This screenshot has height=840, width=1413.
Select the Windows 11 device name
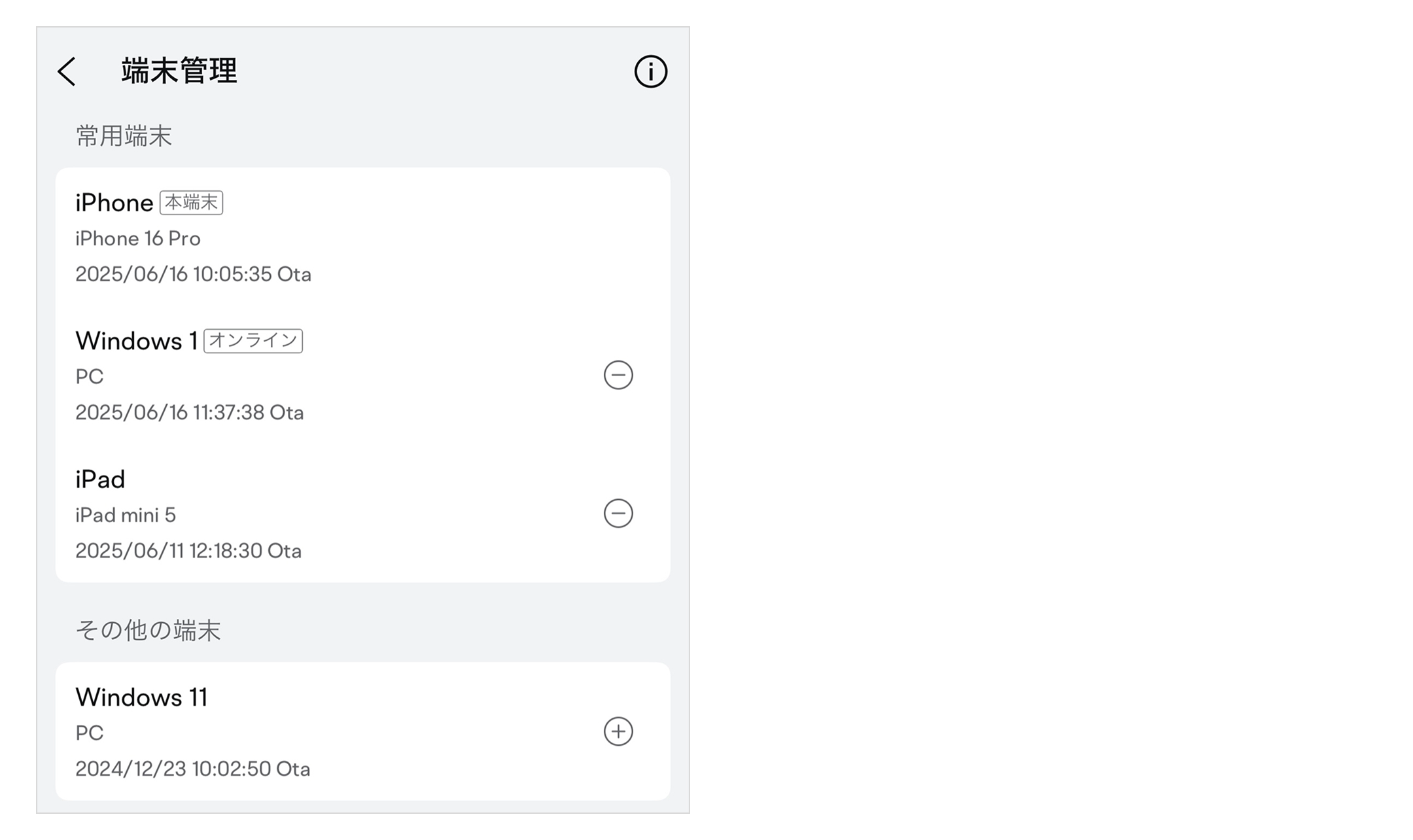tap(141, 697)
